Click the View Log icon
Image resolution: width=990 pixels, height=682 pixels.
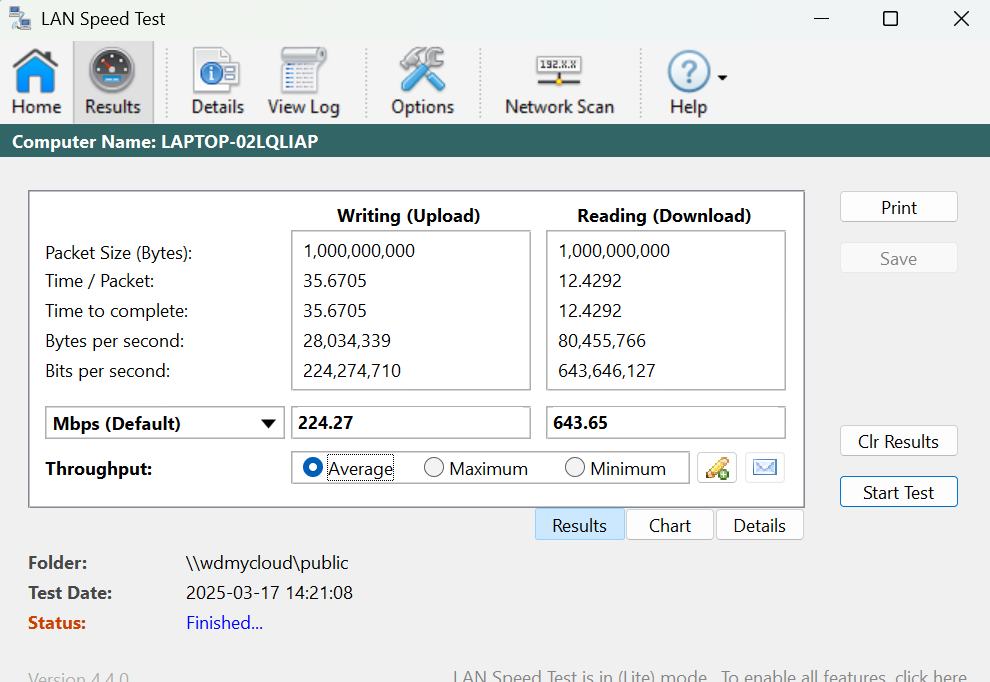click(303, 82)
